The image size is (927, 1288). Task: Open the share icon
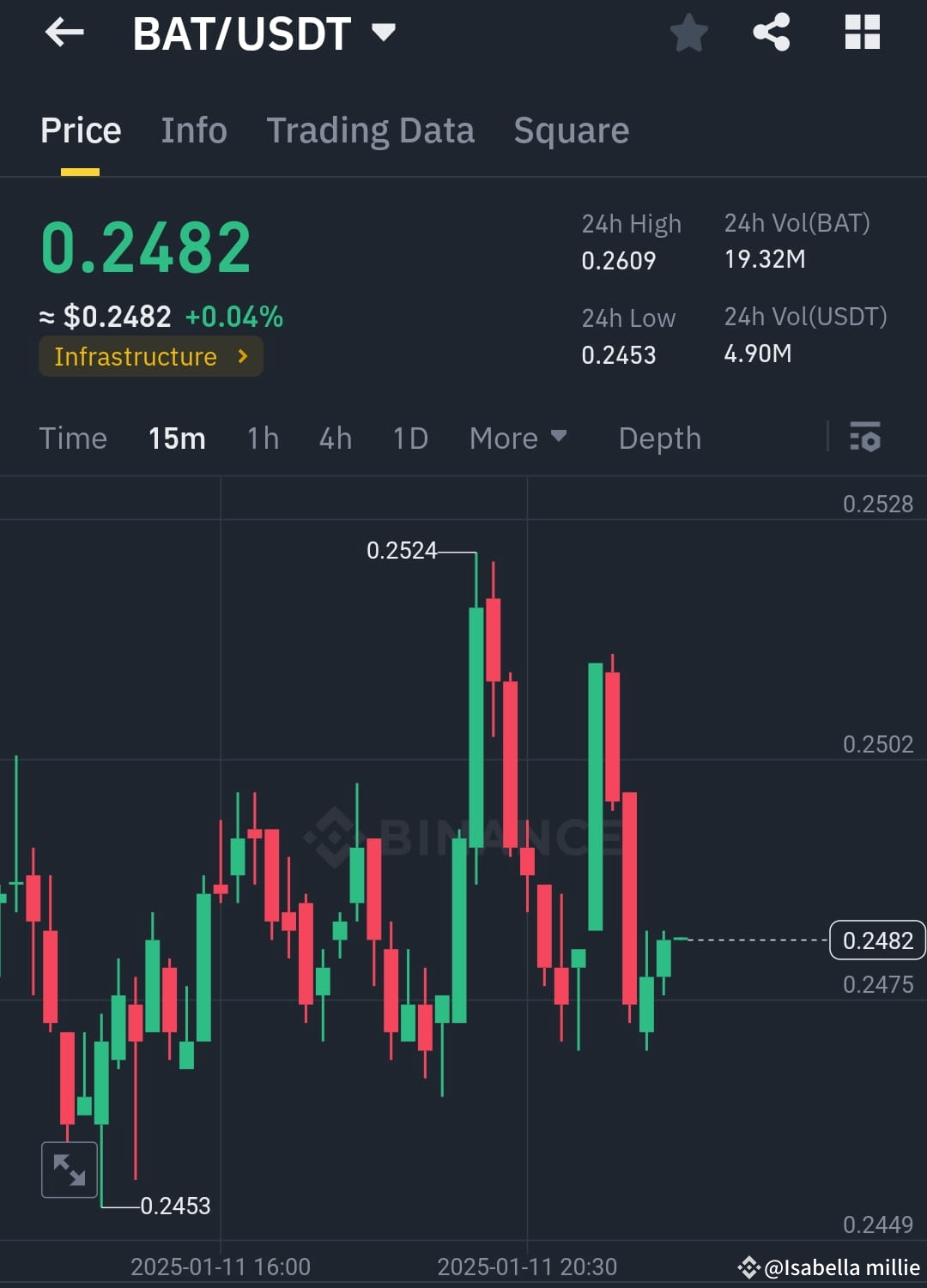pyautogui.click(x=771, y=33)
